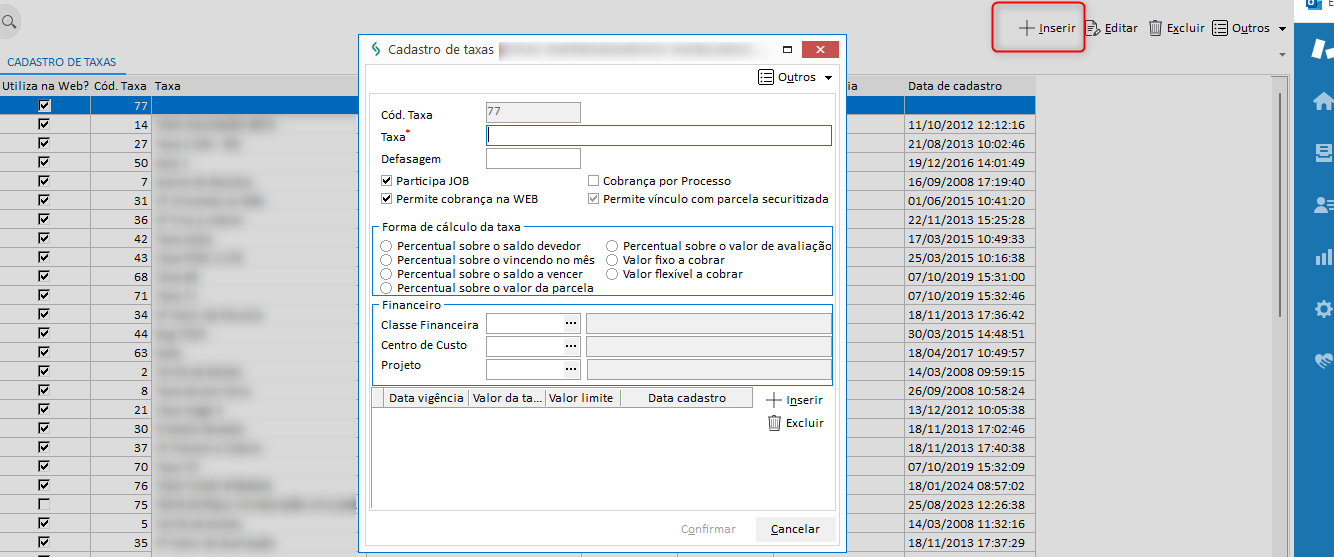Click Excluir trash icon in main toolbar
The image size is (1334, 557).
tap(1176, 28)
